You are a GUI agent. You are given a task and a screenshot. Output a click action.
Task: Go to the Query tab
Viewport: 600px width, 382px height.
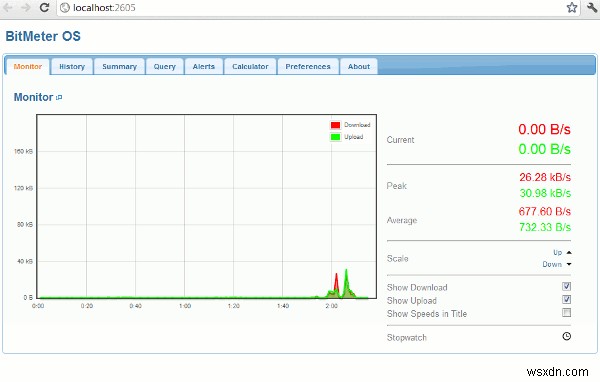click(x=165, y=67)
